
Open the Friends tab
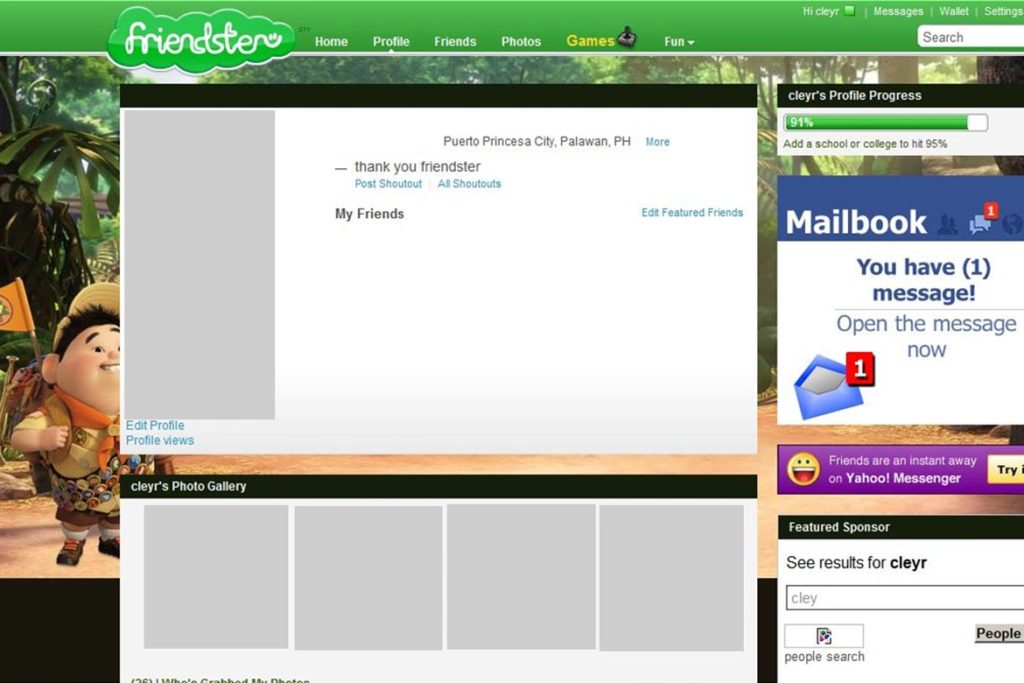pyautogui.click(x=455, y=42)
